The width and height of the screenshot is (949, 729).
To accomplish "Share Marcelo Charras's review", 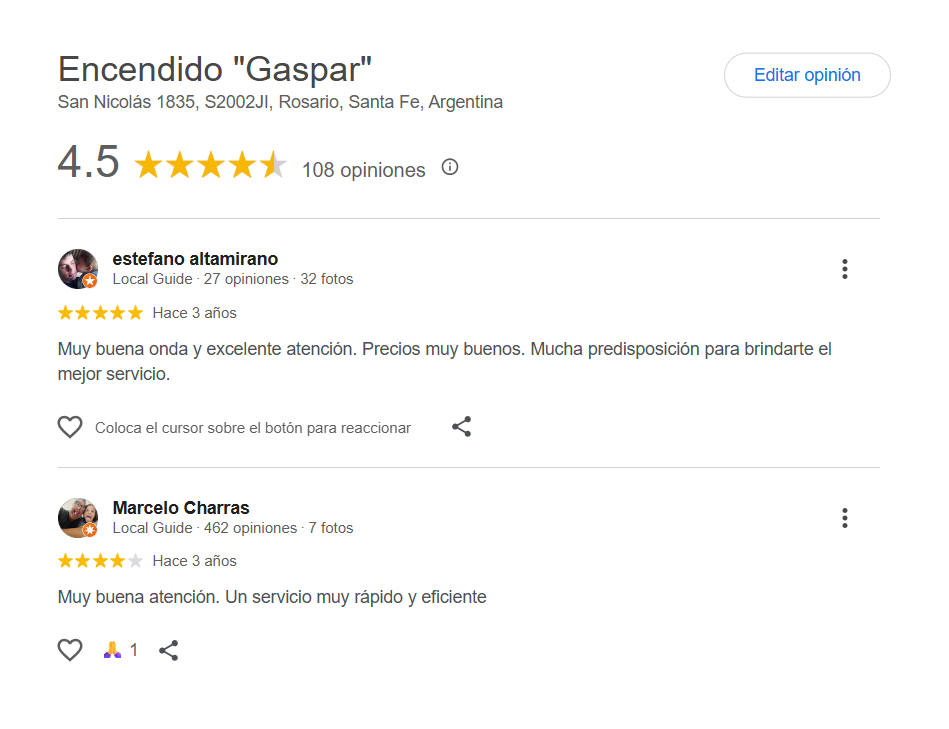I will coord(169,650).
